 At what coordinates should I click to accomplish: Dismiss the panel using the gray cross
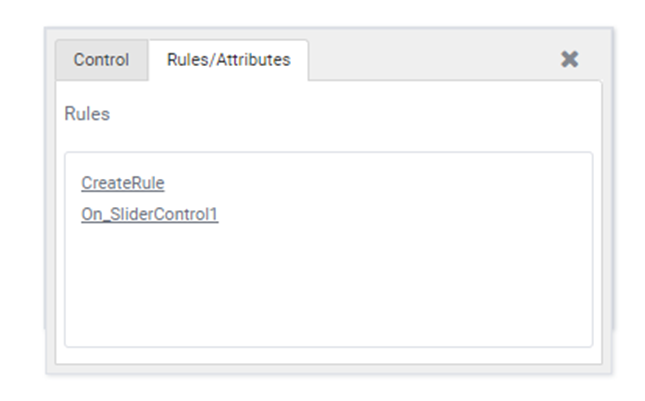570,59
